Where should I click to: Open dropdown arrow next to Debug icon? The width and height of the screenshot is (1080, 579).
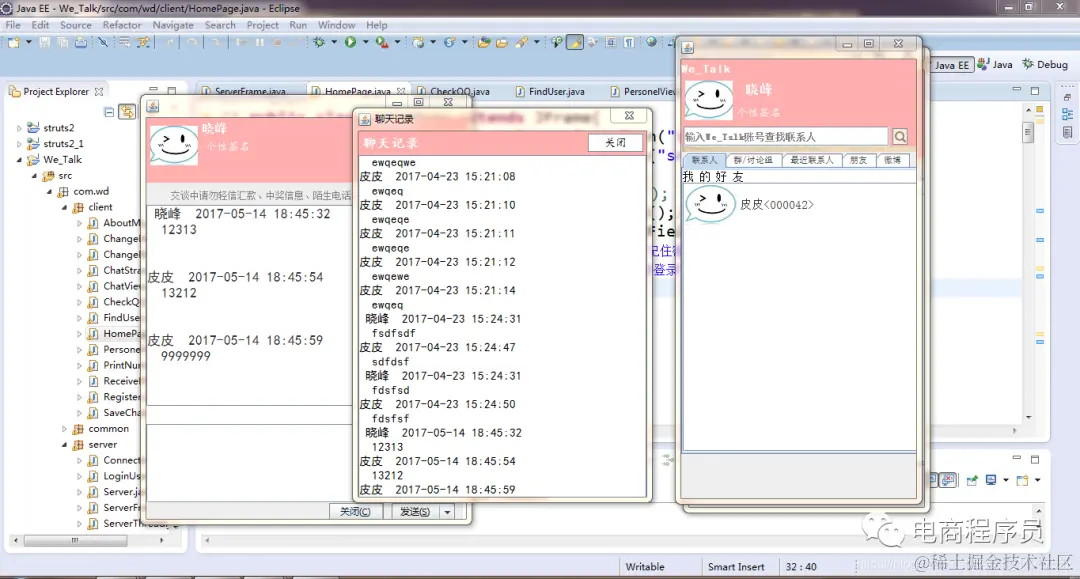point(334,43)
